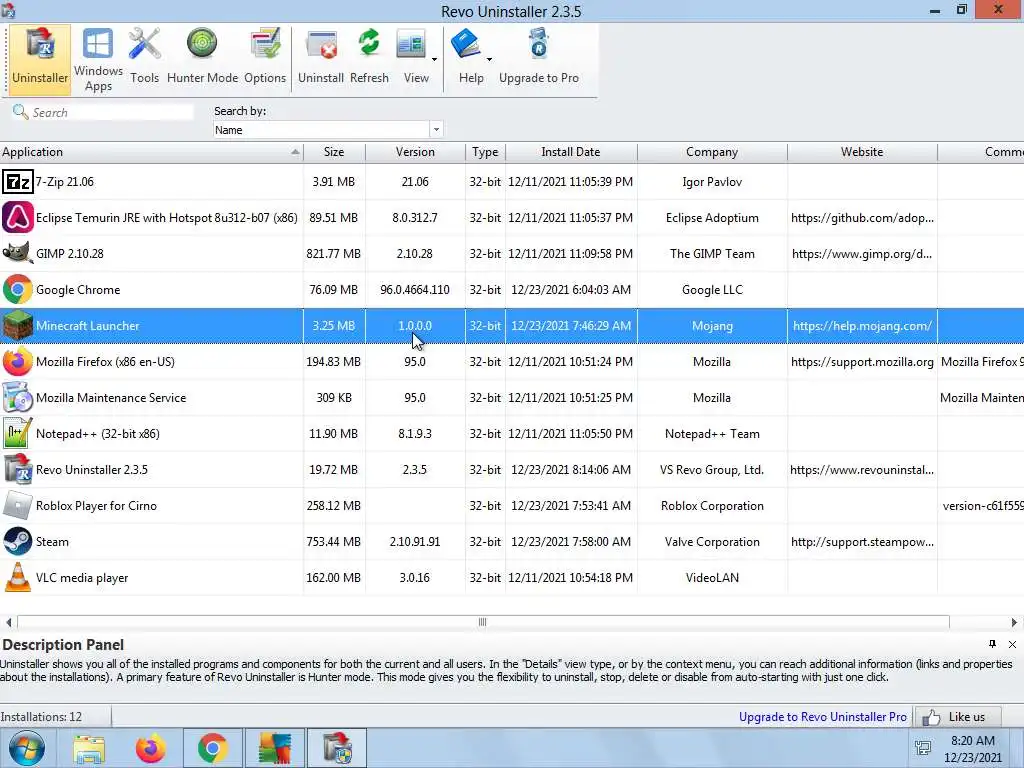This screenshot has width=1024, height=768.
Task: Sort by the Company column header
Action: (712, 152)
